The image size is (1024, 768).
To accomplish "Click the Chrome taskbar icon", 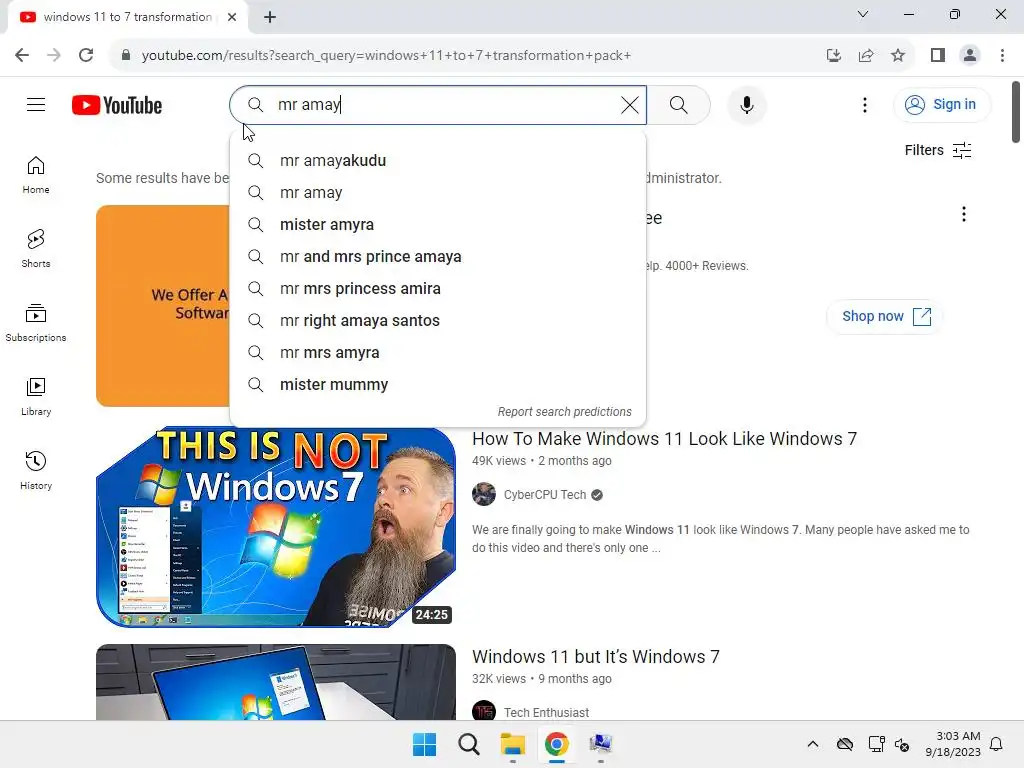I will (x=556, y=744).
